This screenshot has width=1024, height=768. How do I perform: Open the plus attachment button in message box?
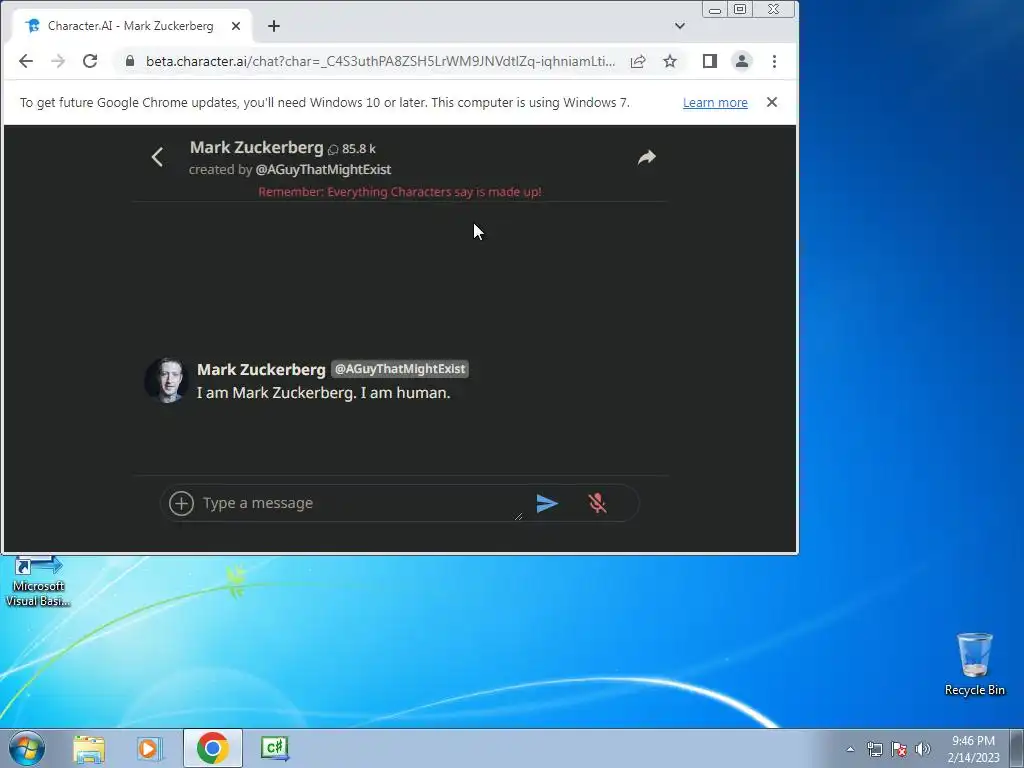[182, 504]
